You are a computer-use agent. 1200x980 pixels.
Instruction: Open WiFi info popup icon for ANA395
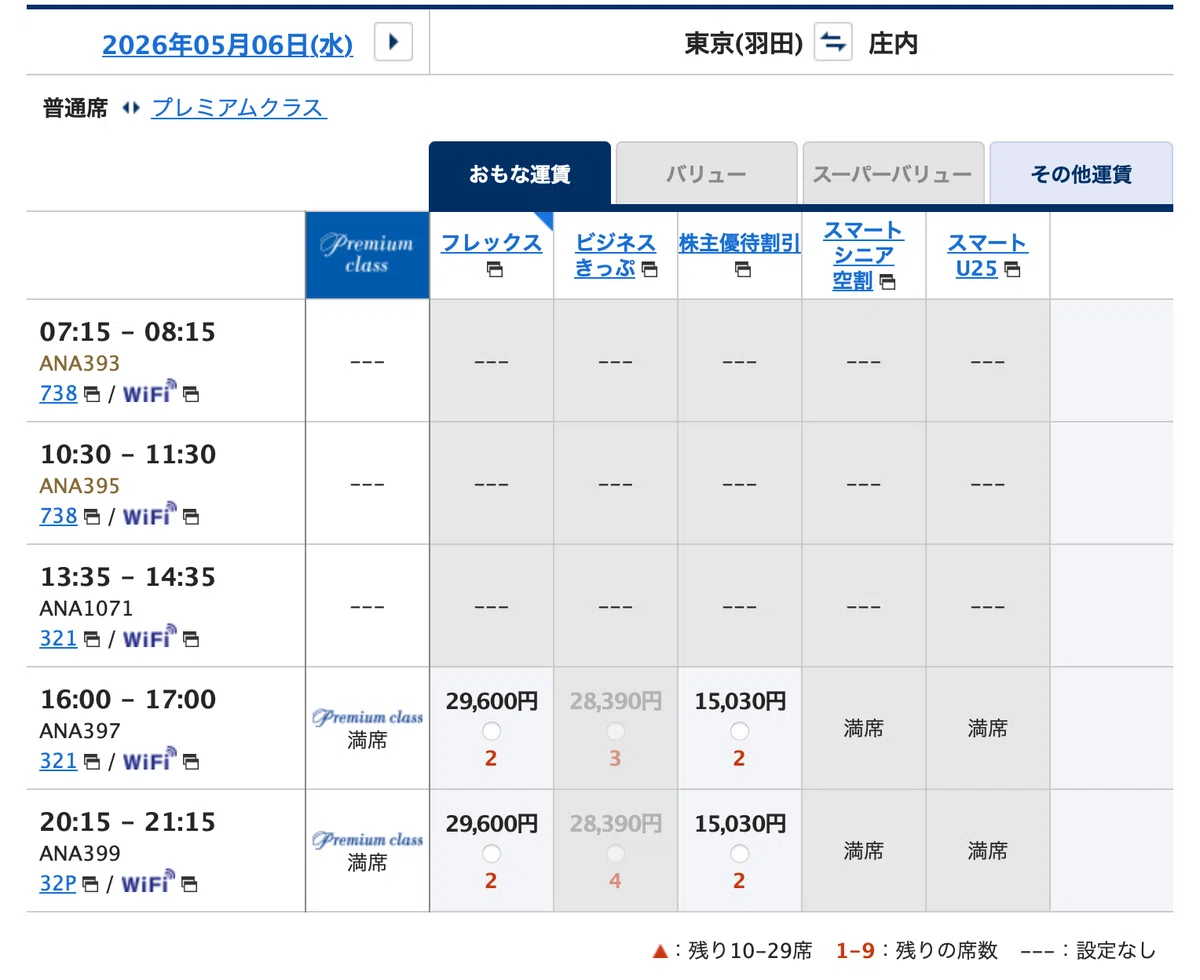point(191,517)
